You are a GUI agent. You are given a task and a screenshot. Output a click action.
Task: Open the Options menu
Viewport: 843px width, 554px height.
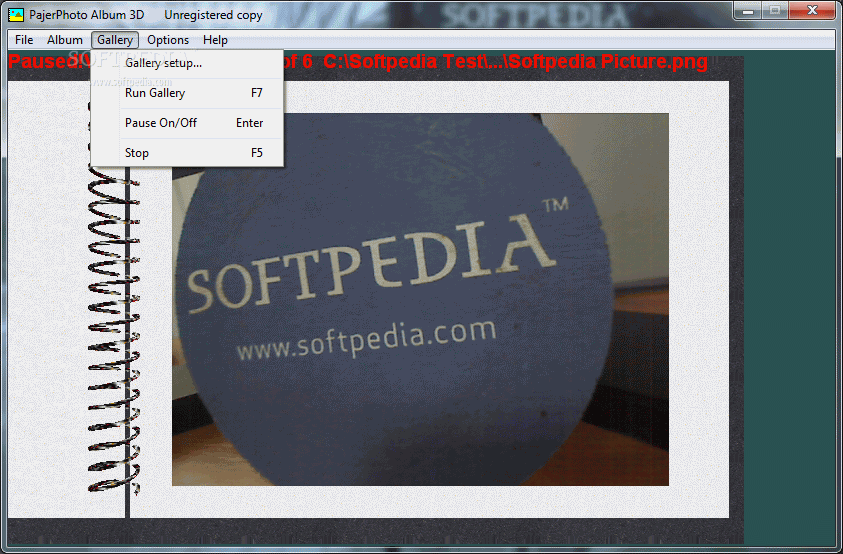point(168,40)
